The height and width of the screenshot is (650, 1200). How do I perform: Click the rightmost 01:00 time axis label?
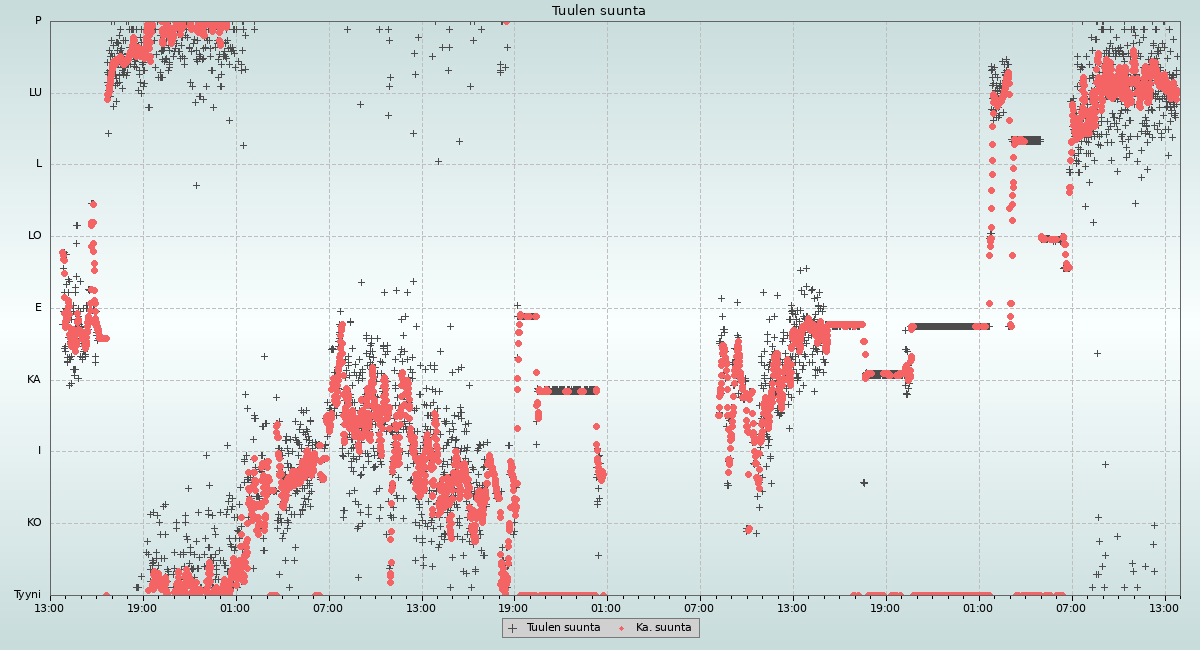click(978, 607)
